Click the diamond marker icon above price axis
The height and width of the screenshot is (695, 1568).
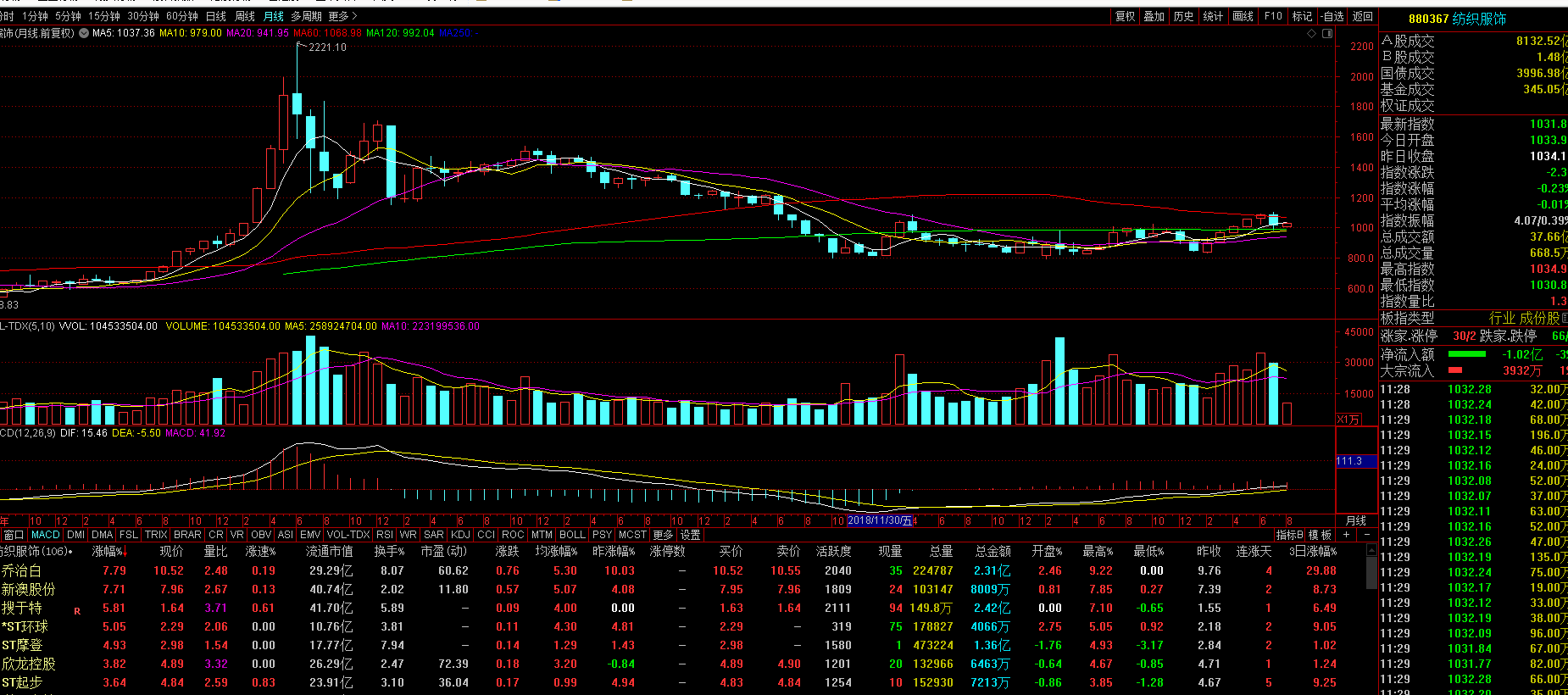tap(1311, 33)
